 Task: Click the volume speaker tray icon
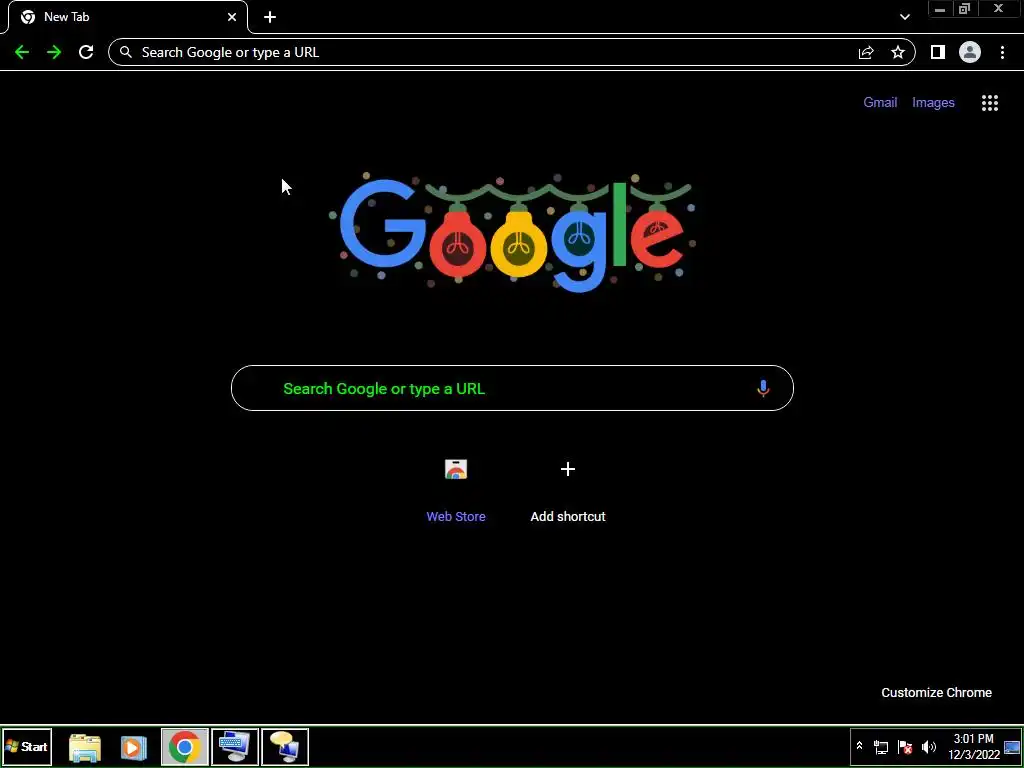click(929, 747)
